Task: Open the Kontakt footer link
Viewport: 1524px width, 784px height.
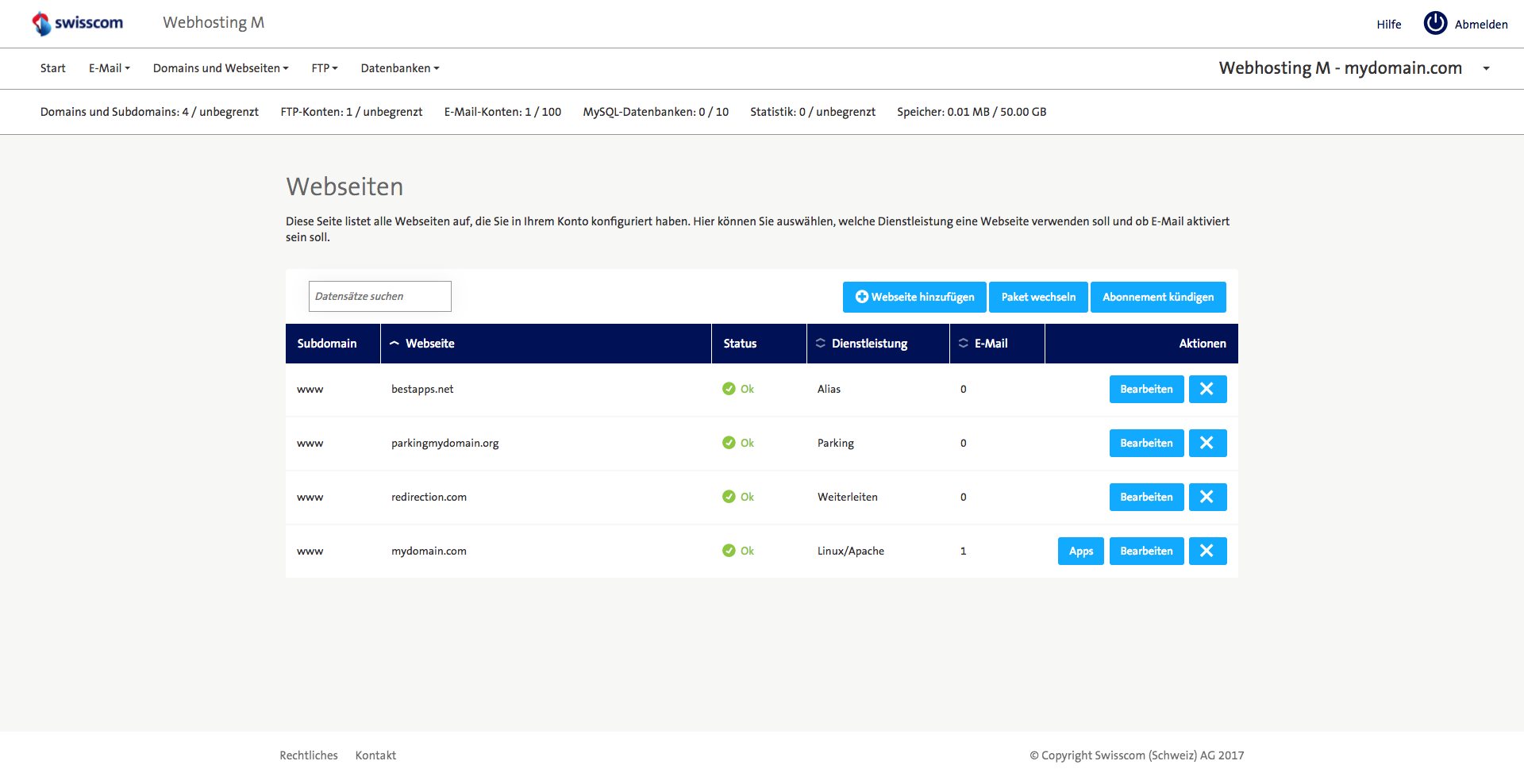Action: [375, 755]
